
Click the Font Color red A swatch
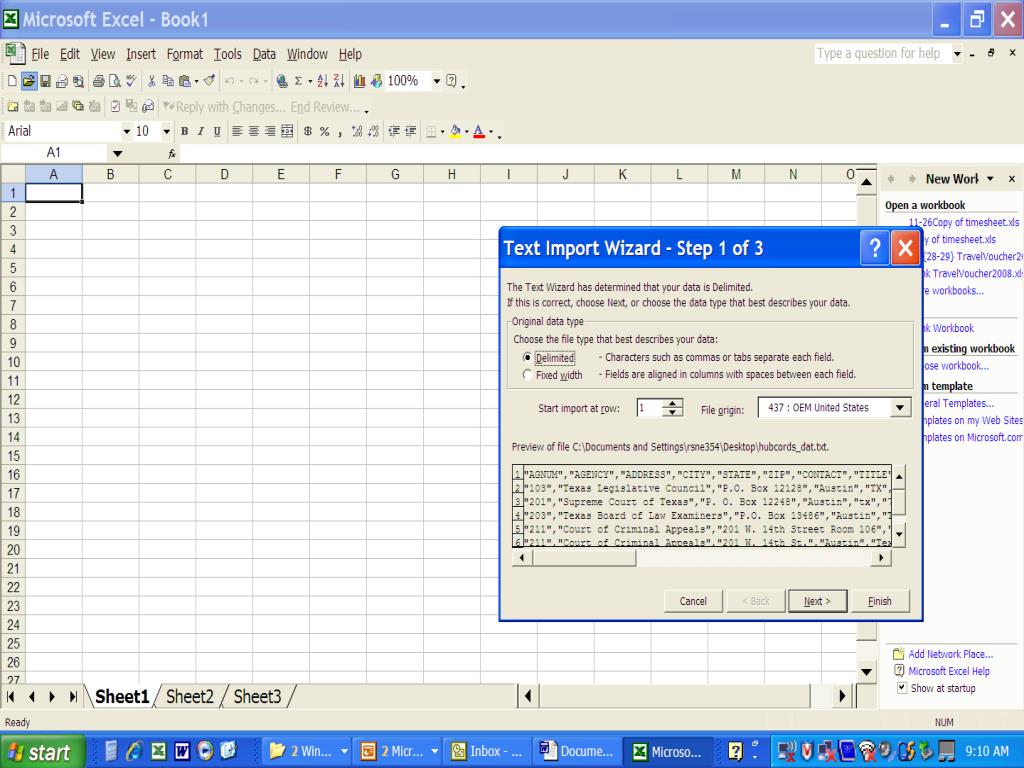479,131
